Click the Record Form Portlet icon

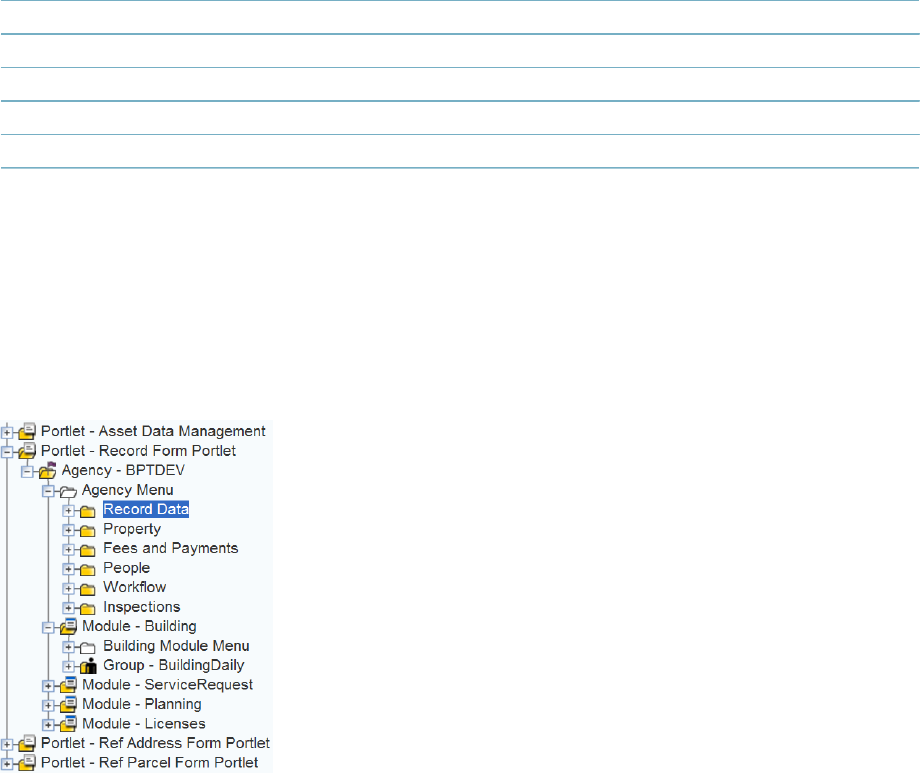(27, 451)
